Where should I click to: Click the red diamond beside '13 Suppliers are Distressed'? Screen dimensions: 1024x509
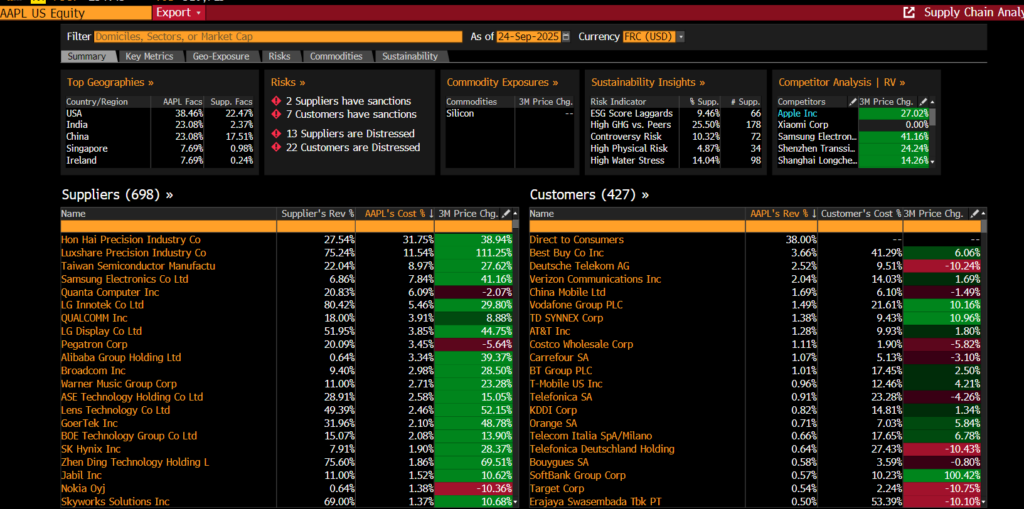[276, 133]
